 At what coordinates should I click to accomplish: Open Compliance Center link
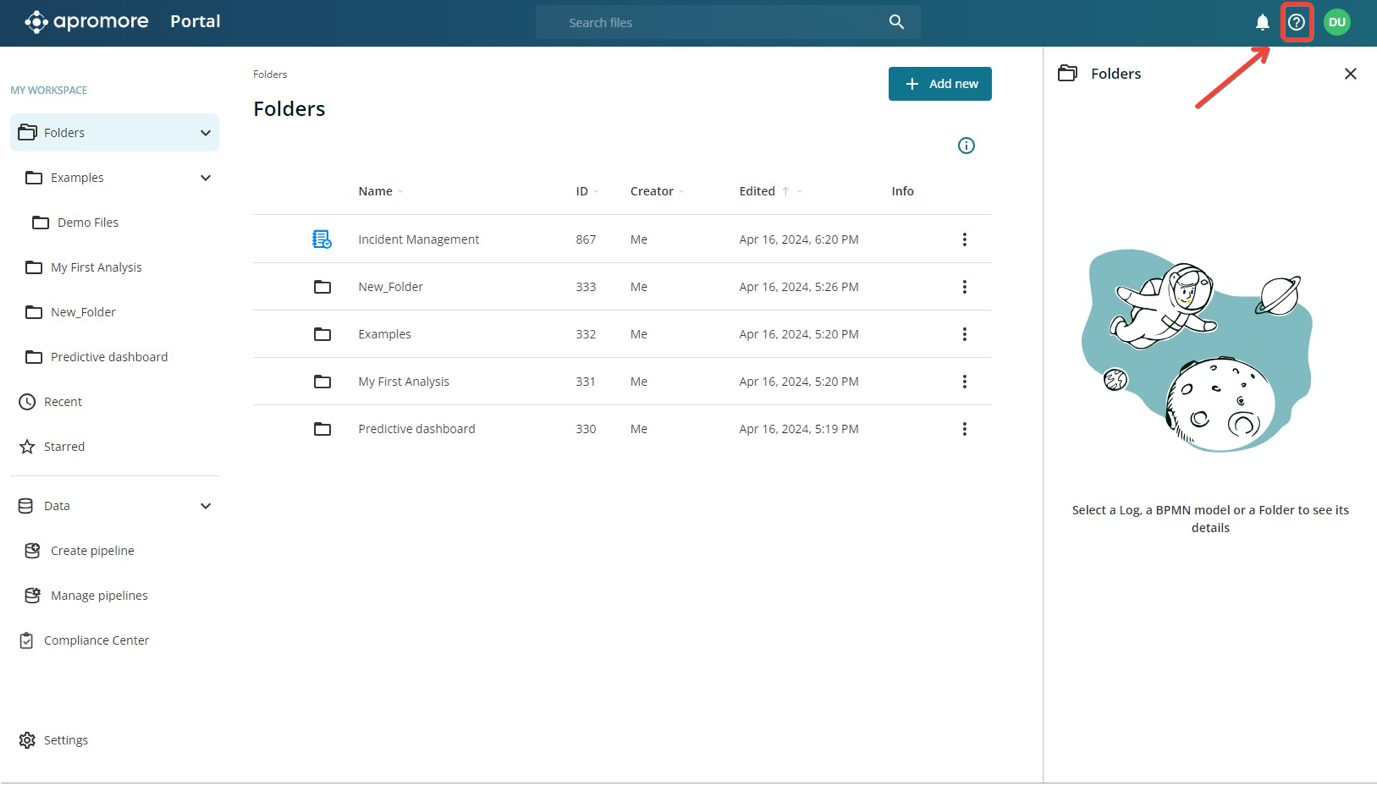(x=96, y=640)
